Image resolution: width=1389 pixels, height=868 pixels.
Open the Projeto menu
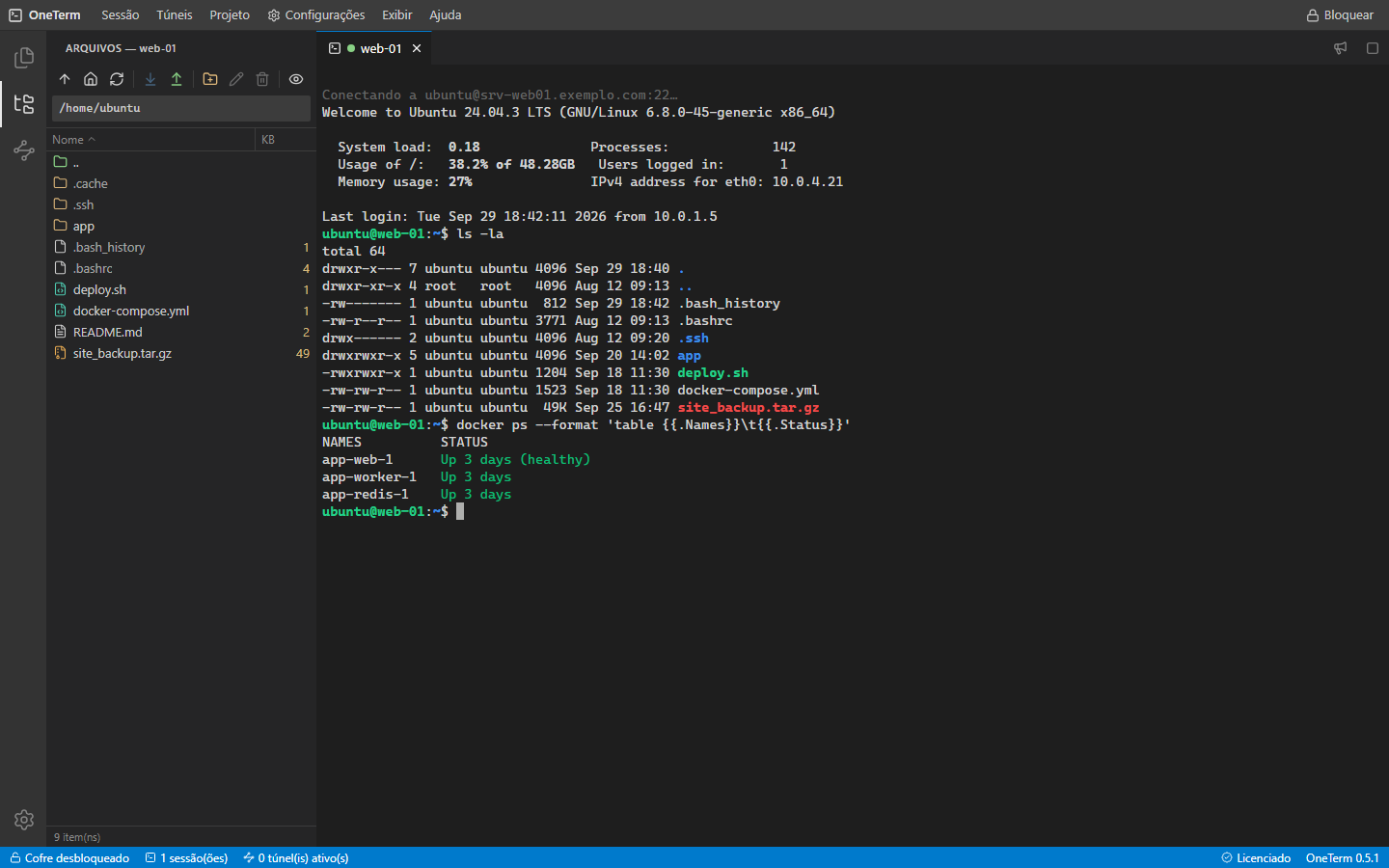(x=230, y=15)
